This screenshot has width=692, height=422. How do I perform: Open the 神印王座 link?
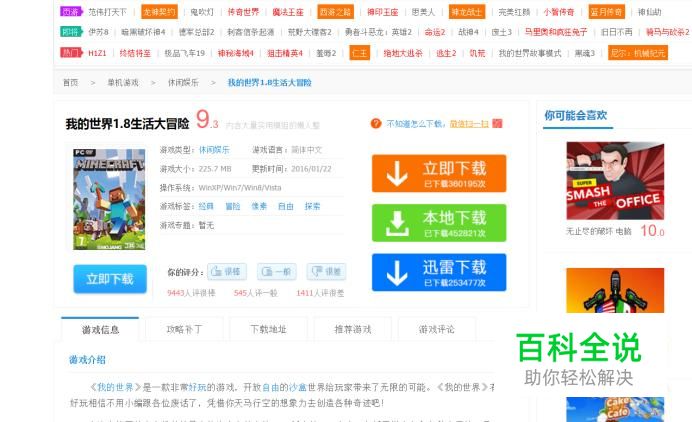tap(383, 12)
